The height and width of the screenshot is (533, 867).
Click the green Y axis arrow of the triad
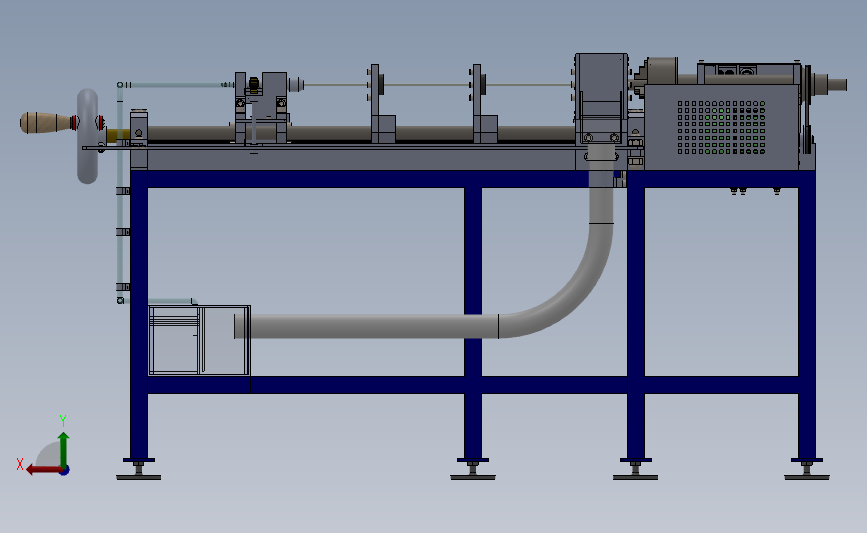pyautogui.click(x=64, y=449)
